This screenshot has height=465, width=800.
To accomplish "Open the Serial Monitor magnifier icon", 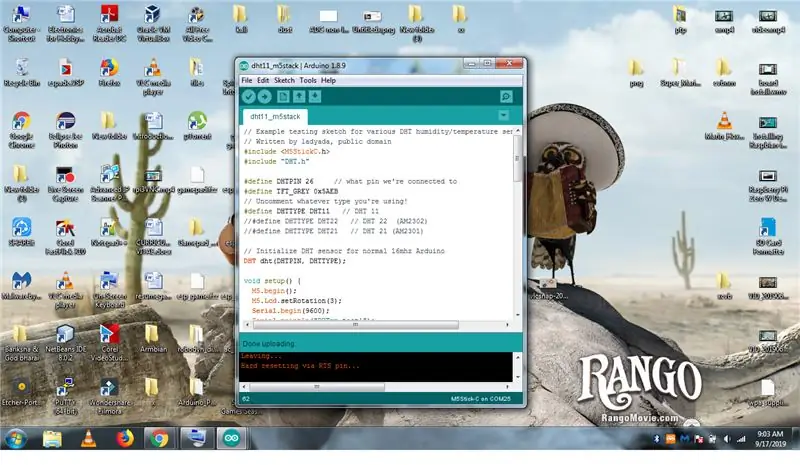I will (506, 96).
